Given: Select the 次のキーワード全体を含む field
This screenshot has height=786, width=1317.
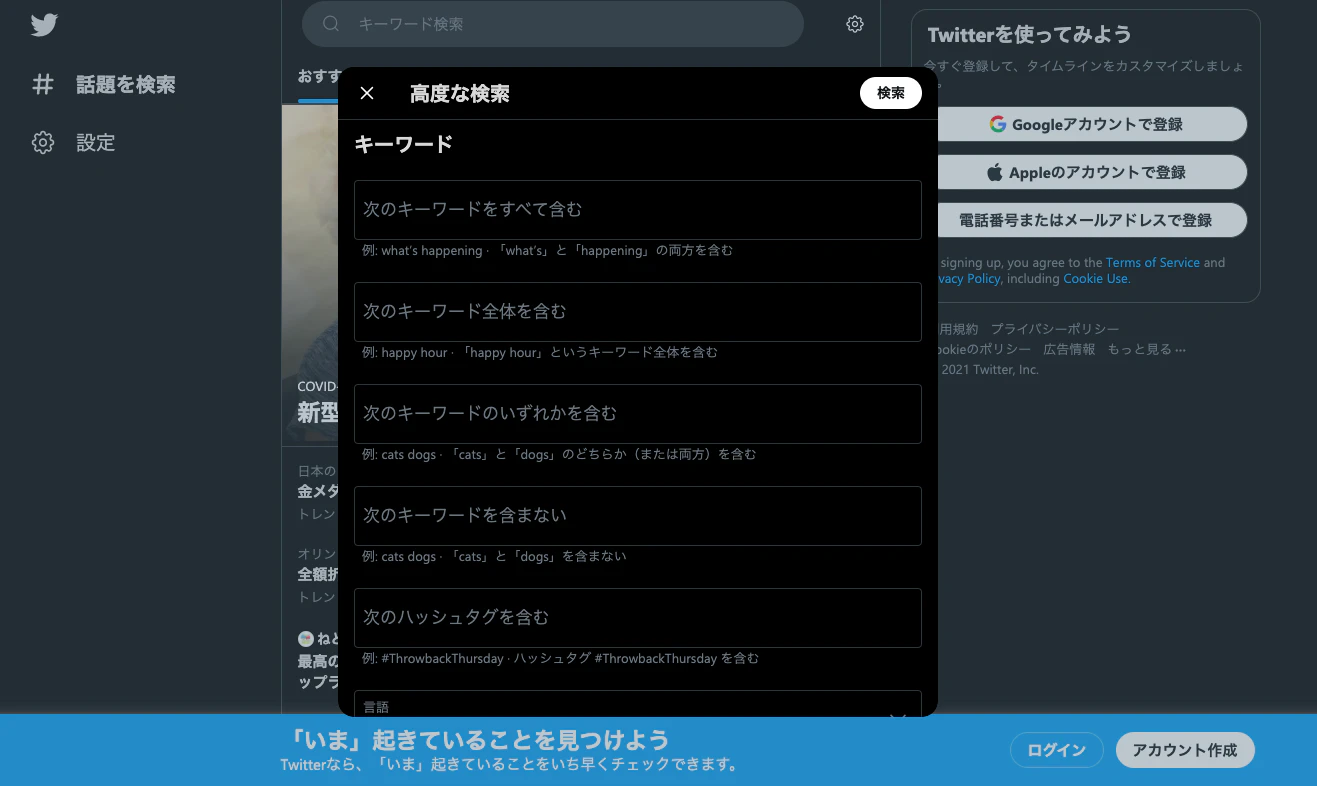Looking at the screenshot, I should [x=638, y=312].
